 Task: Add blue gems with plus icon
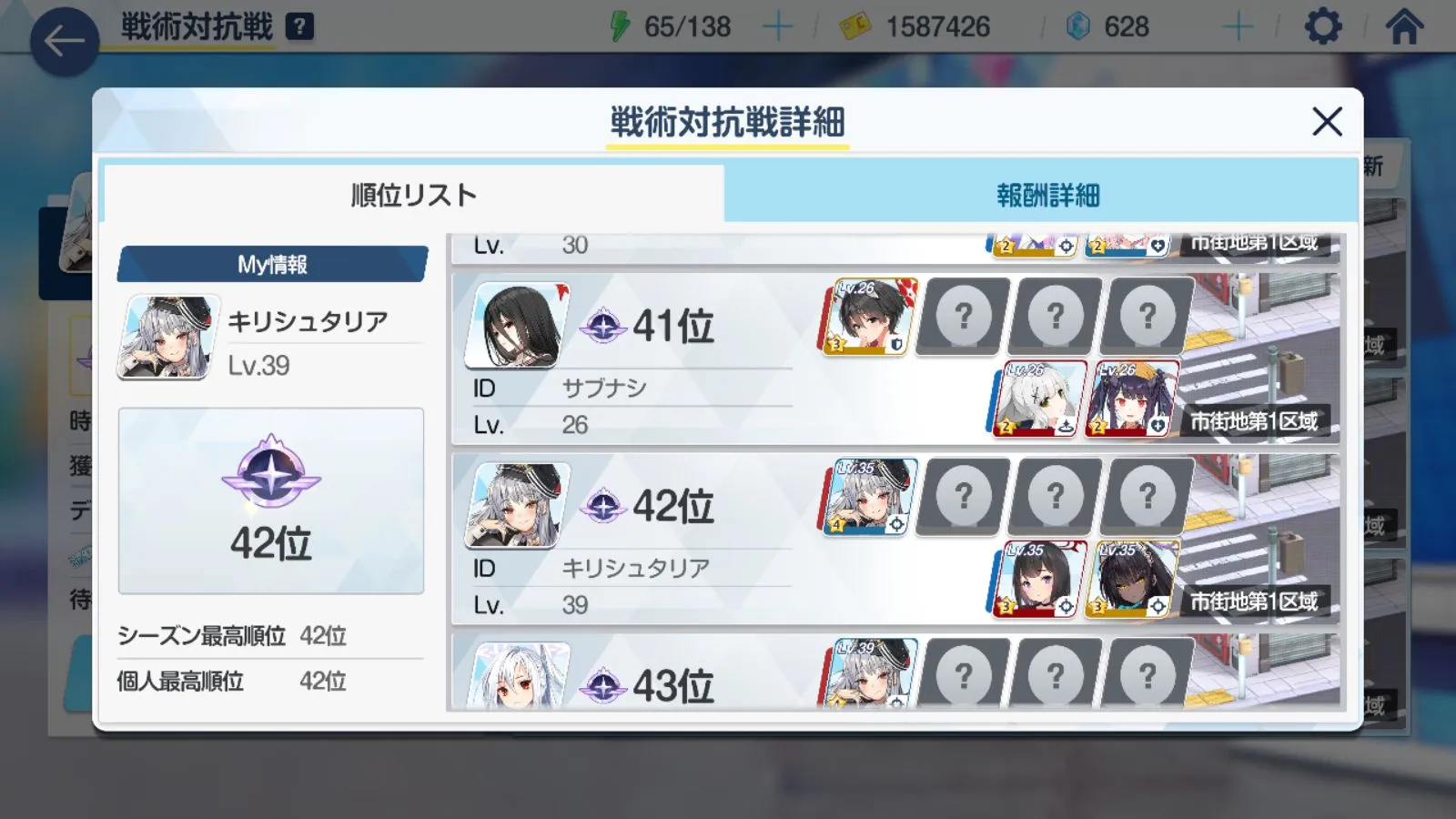pyautogui.click(x=1239, y=26)
